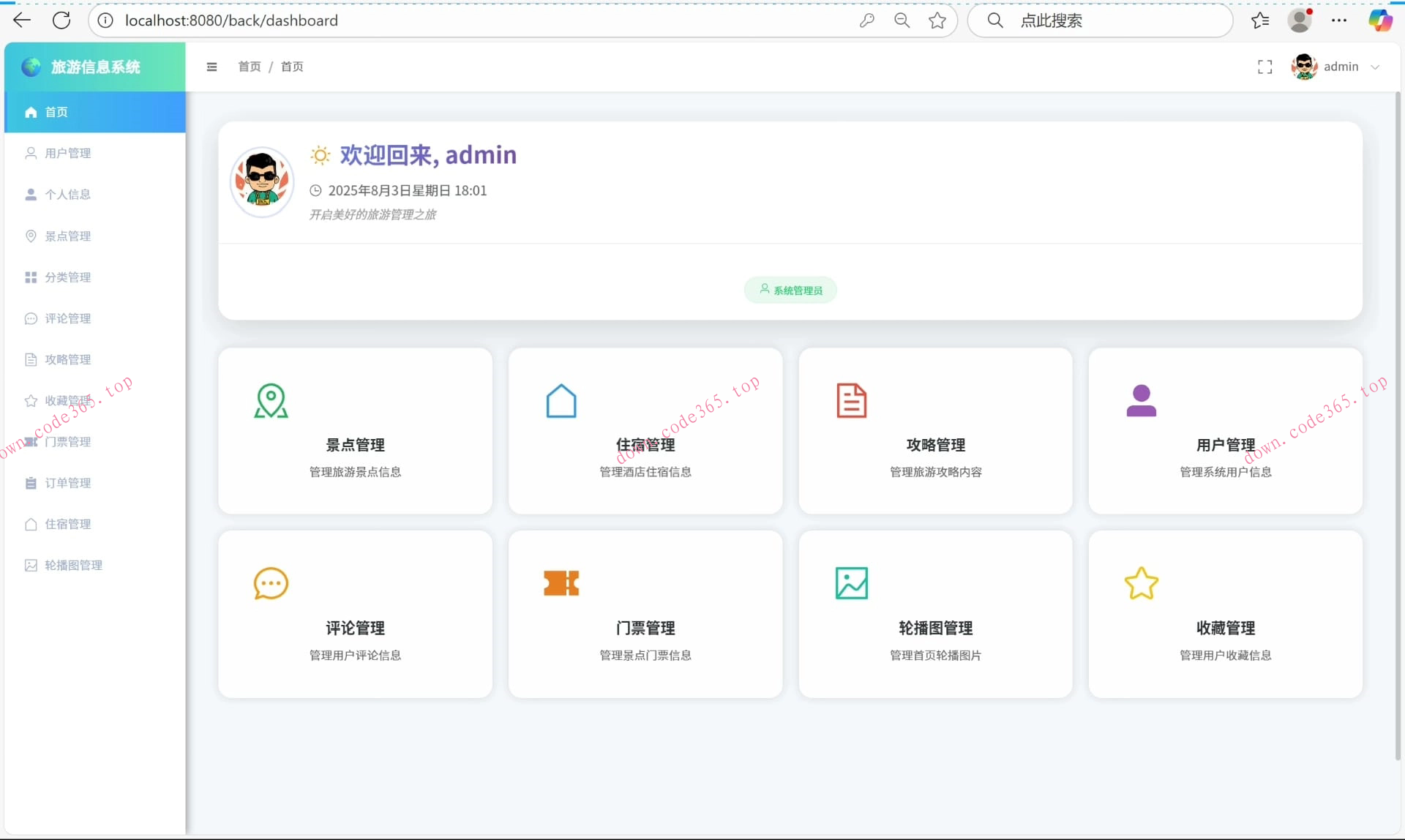Click the 轮播图管理 image icon on its card
Image resolution: width=1405 pixels, height=840 pixels.
click(851, 583)
